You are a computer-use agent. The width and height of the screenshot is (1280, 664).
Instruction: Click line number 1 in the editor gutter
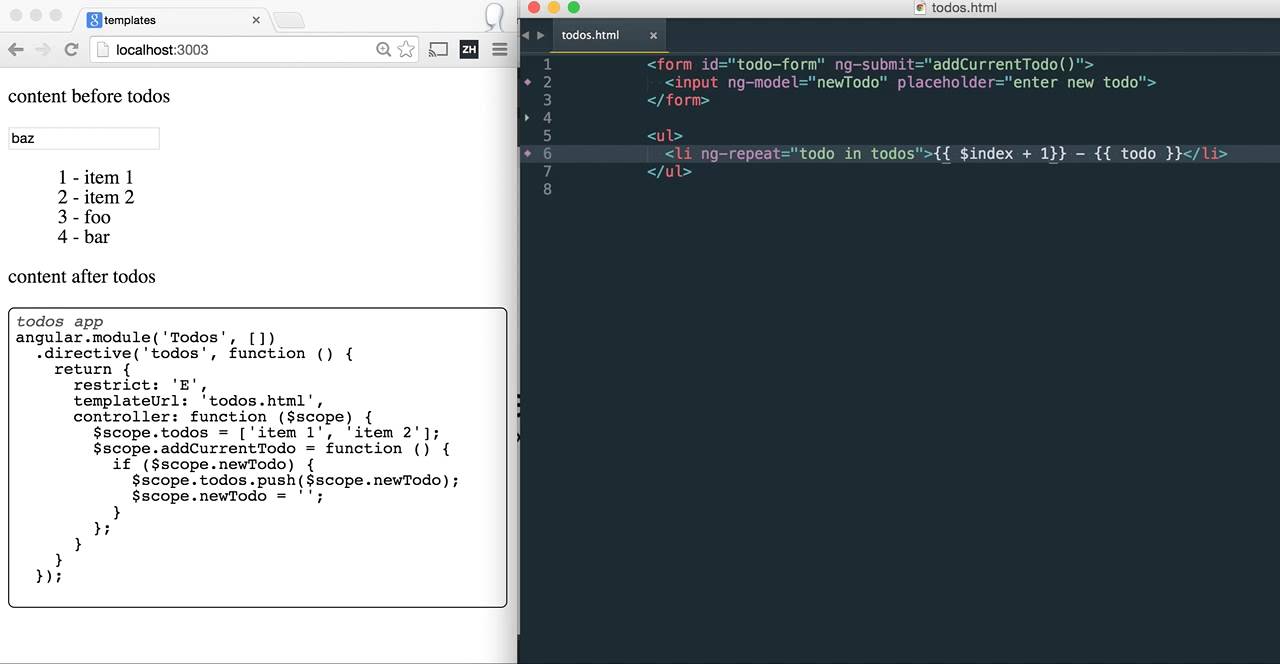547,64
